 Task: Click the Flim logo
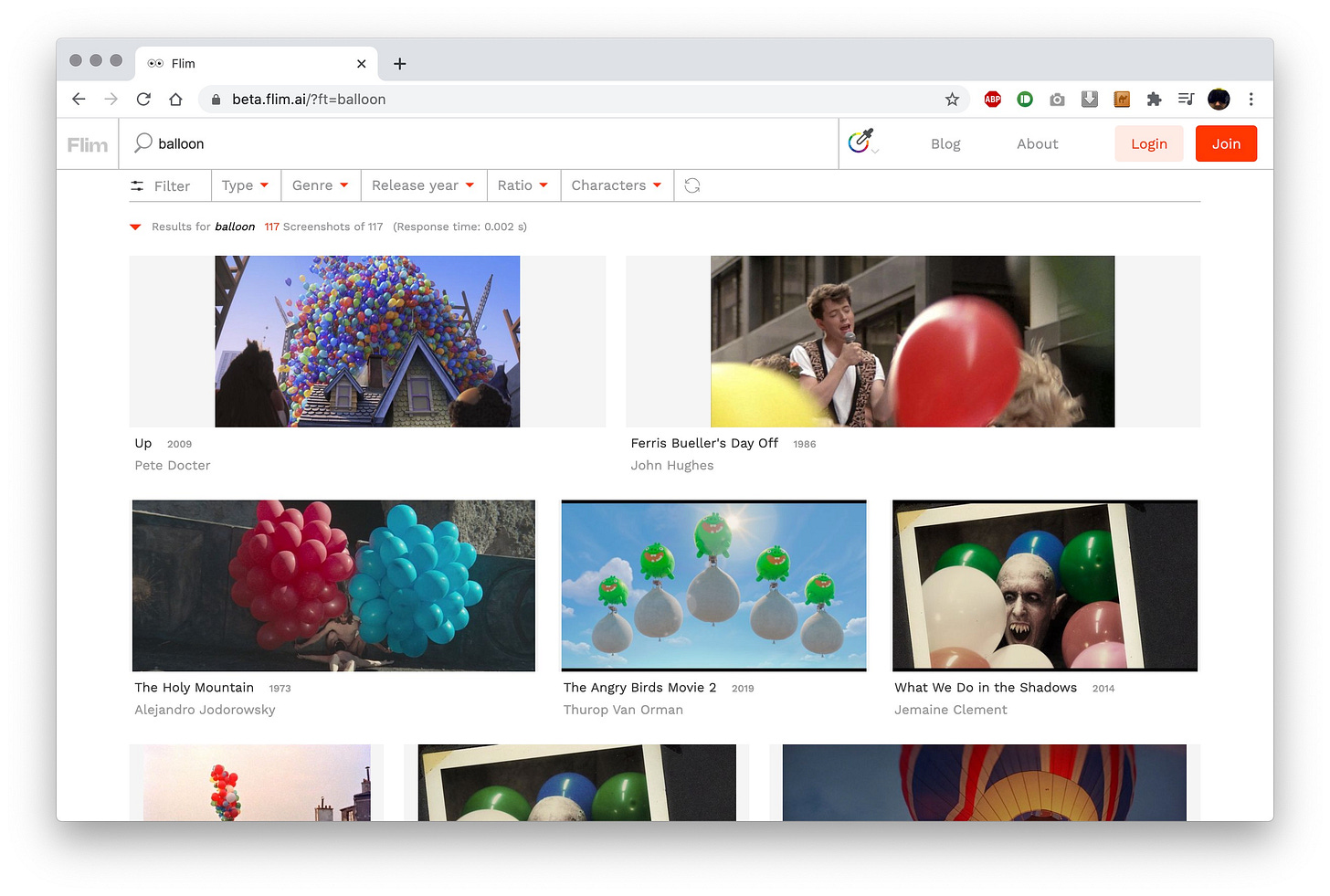88,144
